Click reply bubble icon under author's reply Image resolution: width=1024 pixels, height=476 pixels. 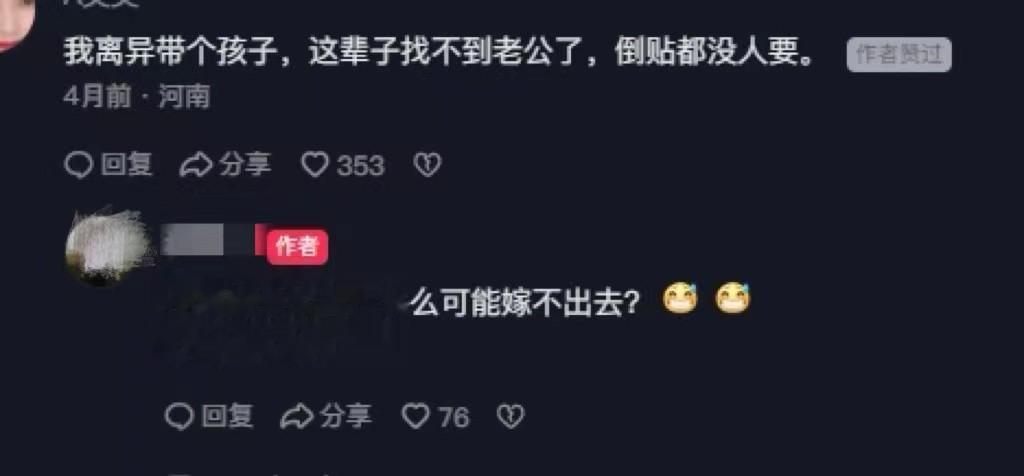pyautogui.click(x=179, y=417)
